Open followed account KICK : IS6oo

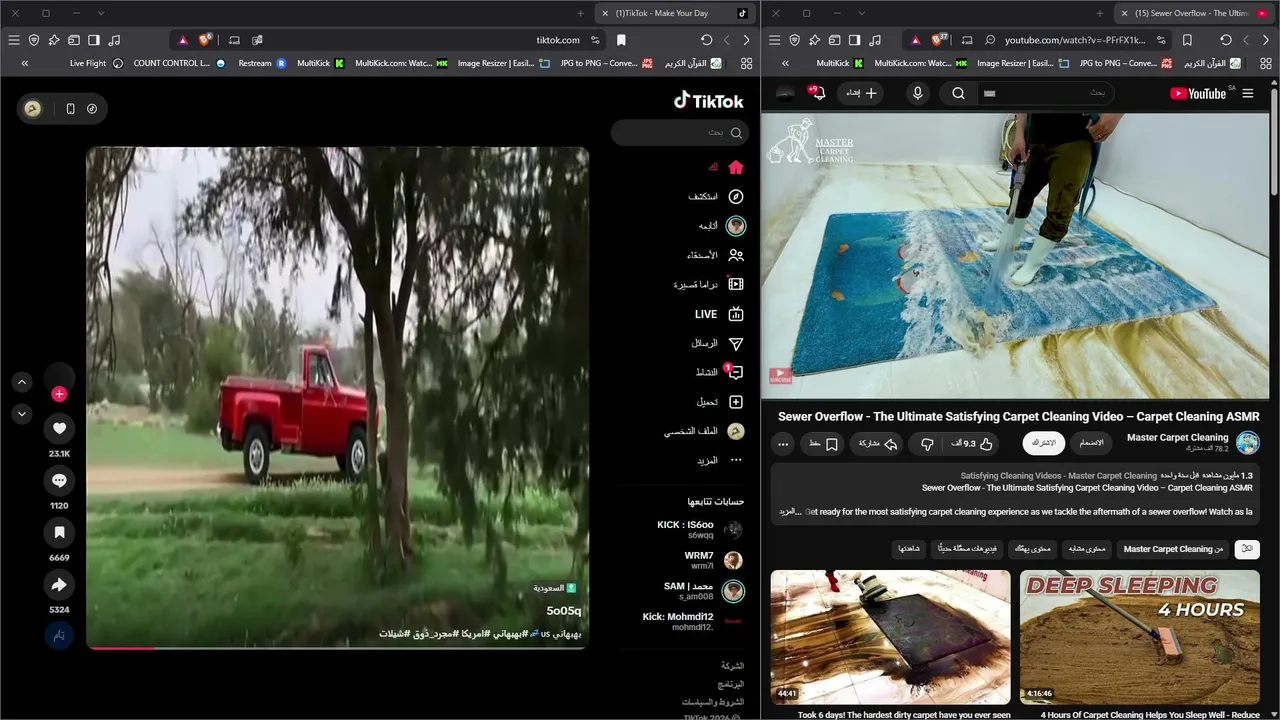point(699,530)
